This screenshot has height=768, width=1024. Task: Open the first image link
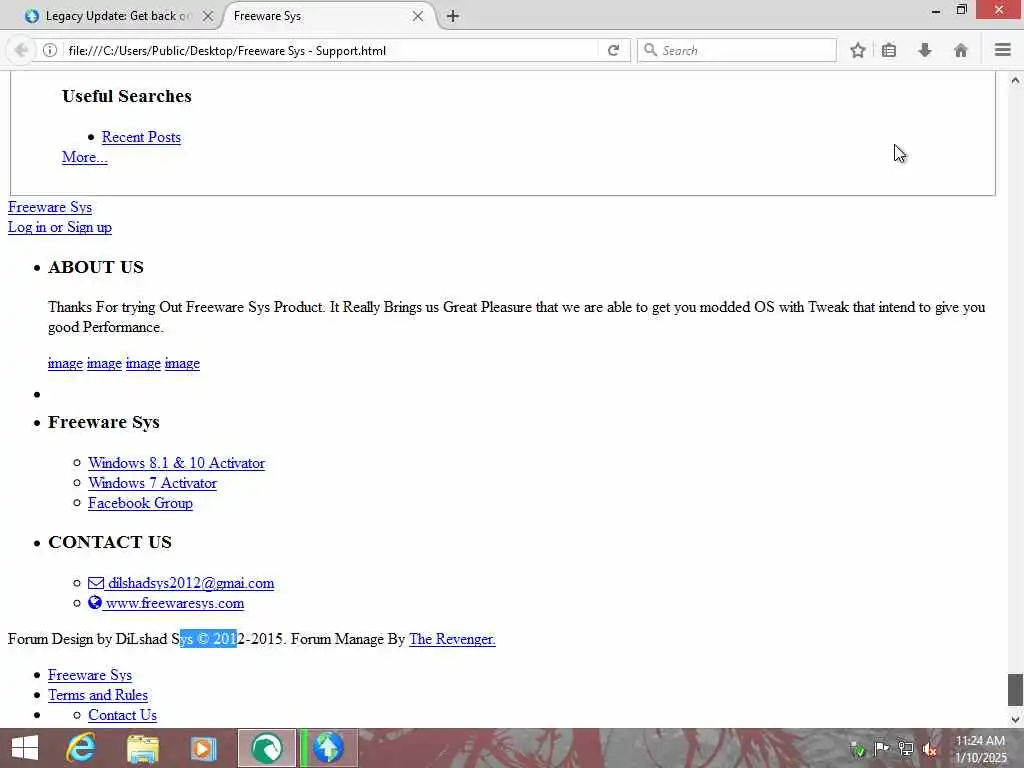(x=65, y=363)
